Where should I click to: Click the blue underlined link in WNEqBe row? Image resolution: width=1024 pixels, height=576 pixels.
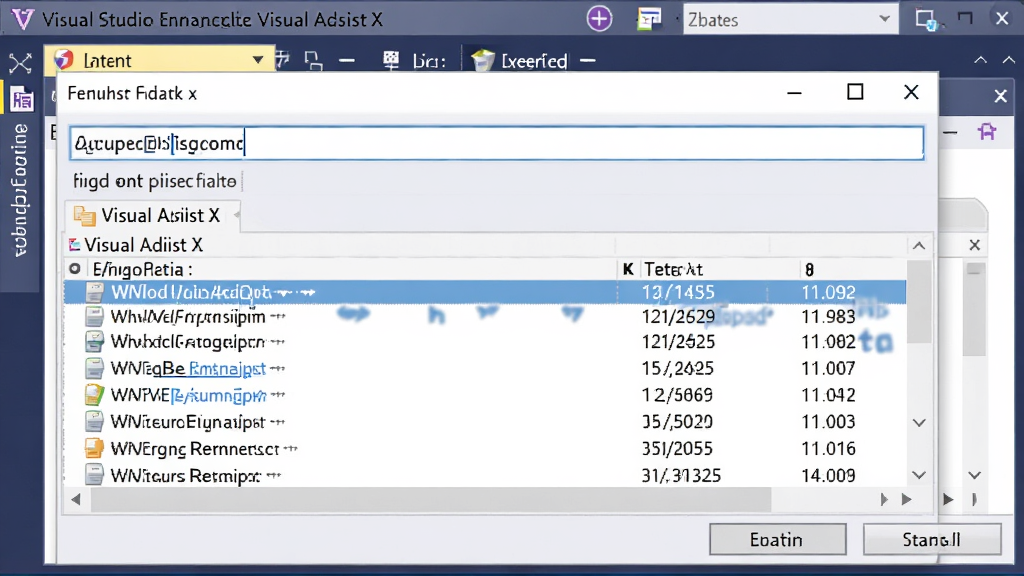click(x=227, y=369)
